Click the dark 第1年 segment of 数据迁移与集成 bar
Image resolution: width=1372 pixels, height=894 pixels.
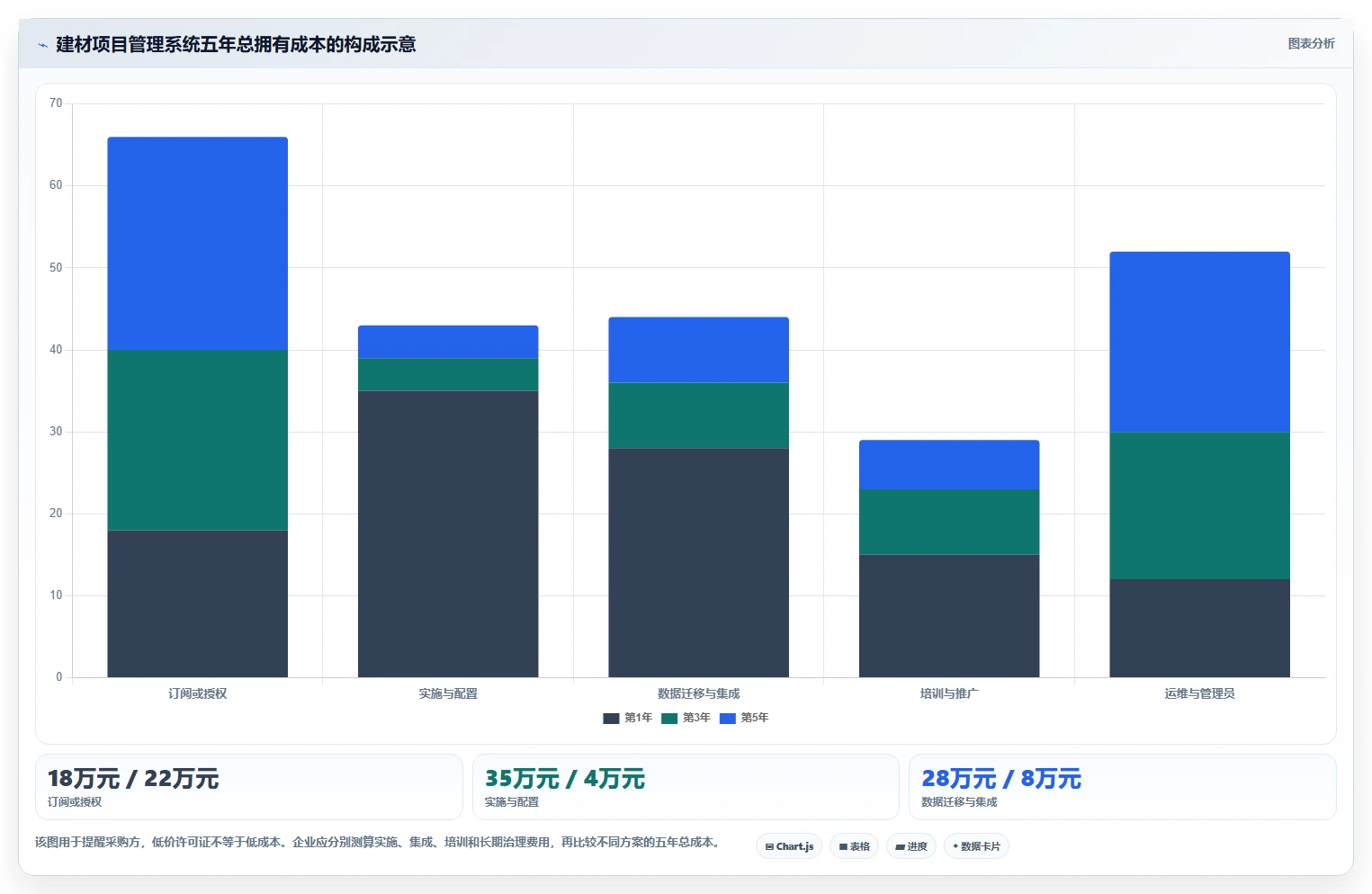point(698,563)
